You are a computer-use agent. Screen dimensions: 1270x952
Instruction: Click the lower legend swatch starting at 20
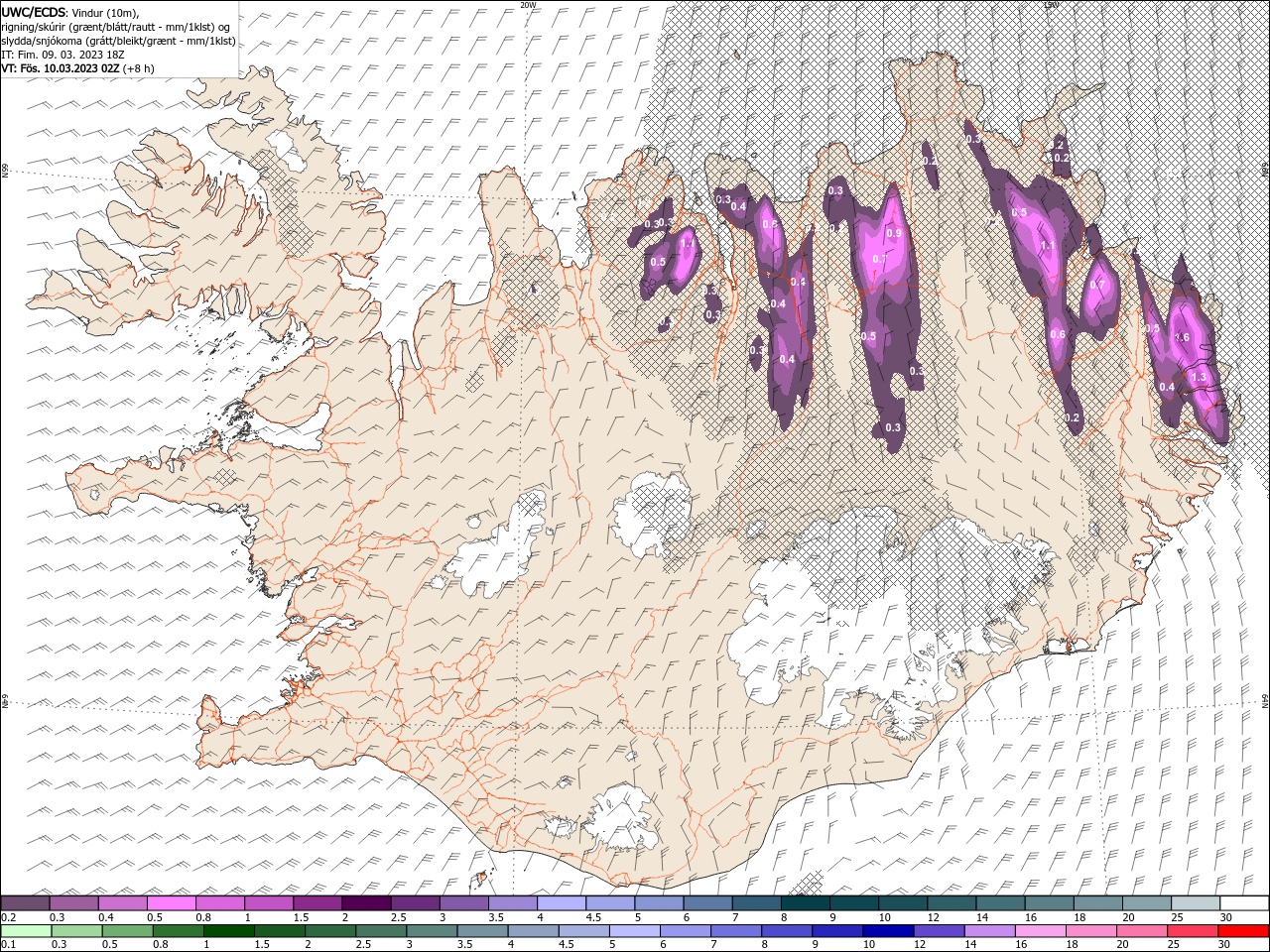coord(1141,931)
